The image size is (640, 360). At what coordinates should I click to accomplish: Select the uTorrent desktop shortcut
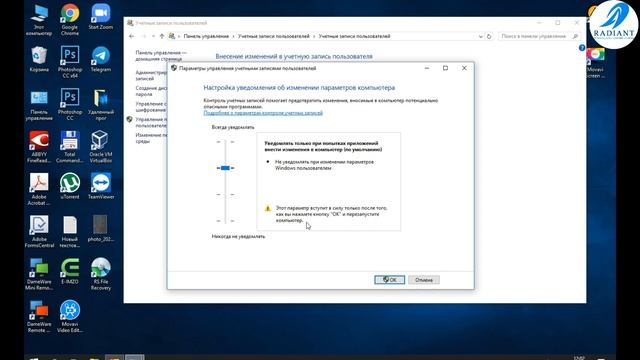point(70,186)
